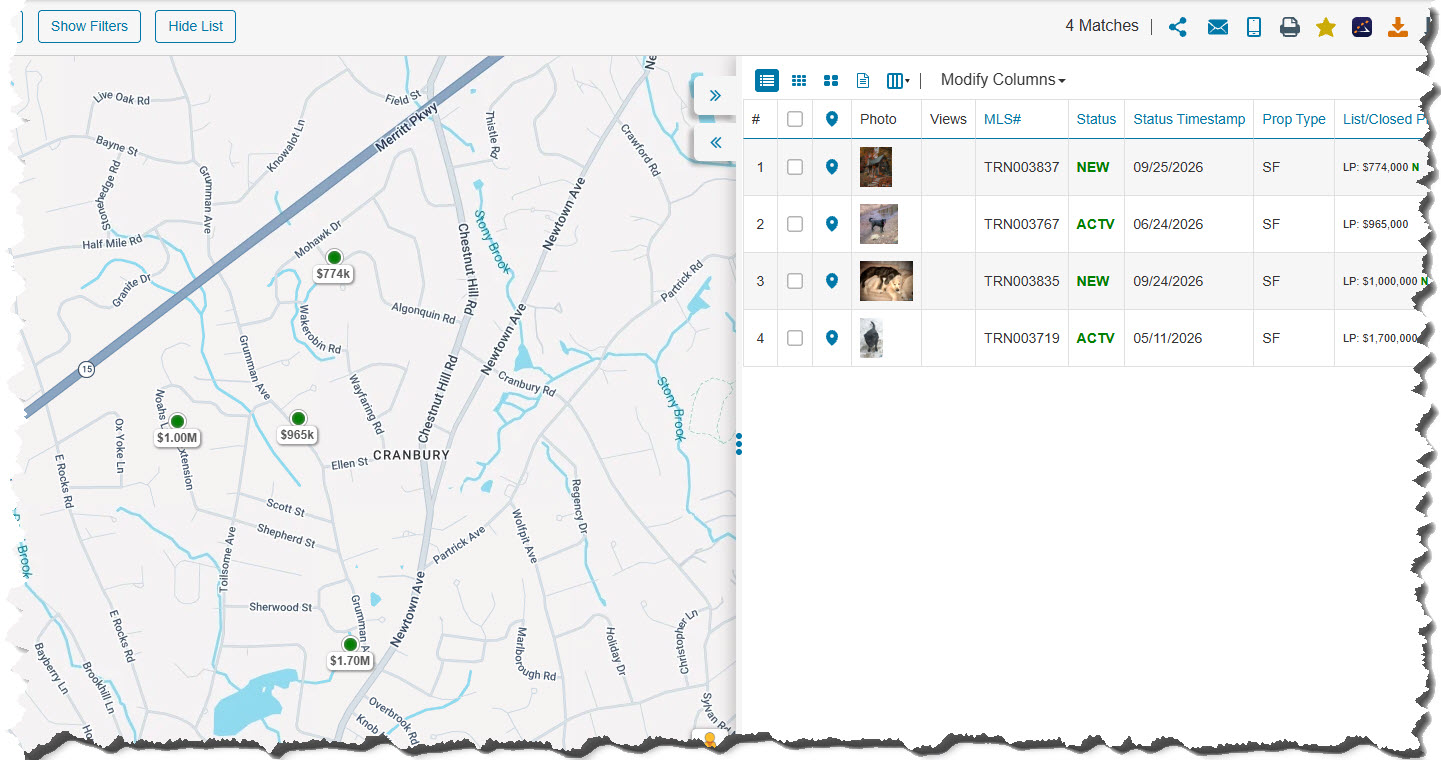Open the dark chart analytics icon
The height and width of the screenshot is (760, 1441).
pos(1362,27)
